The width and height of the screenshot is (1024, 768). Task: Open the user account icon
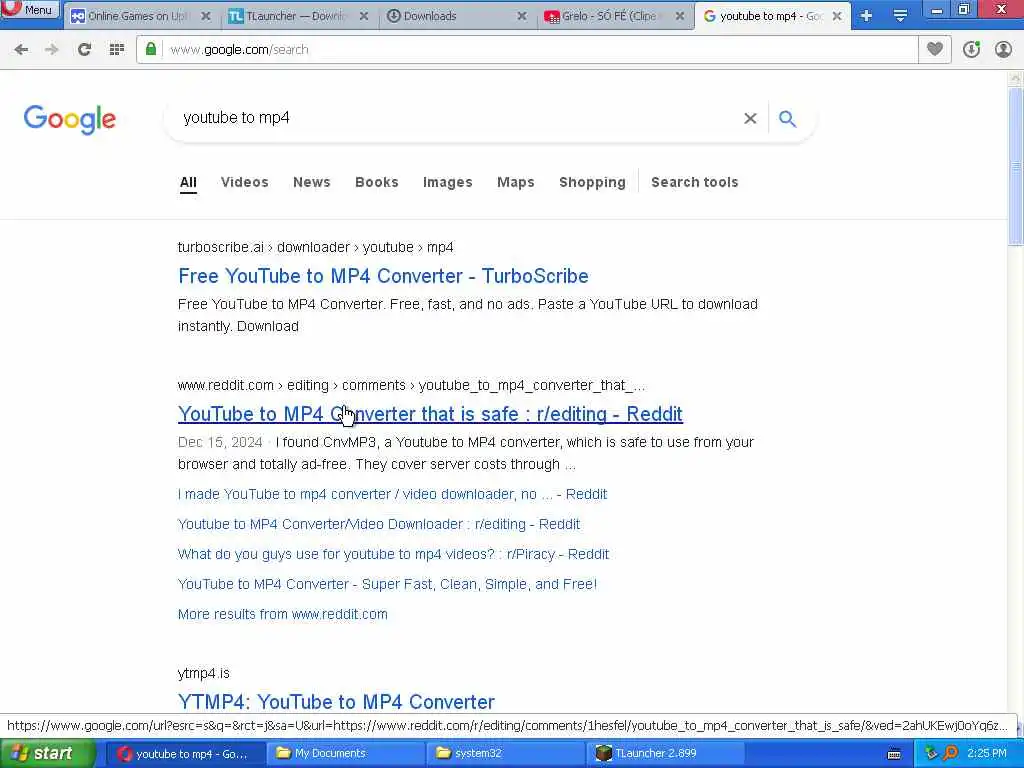1003,50
